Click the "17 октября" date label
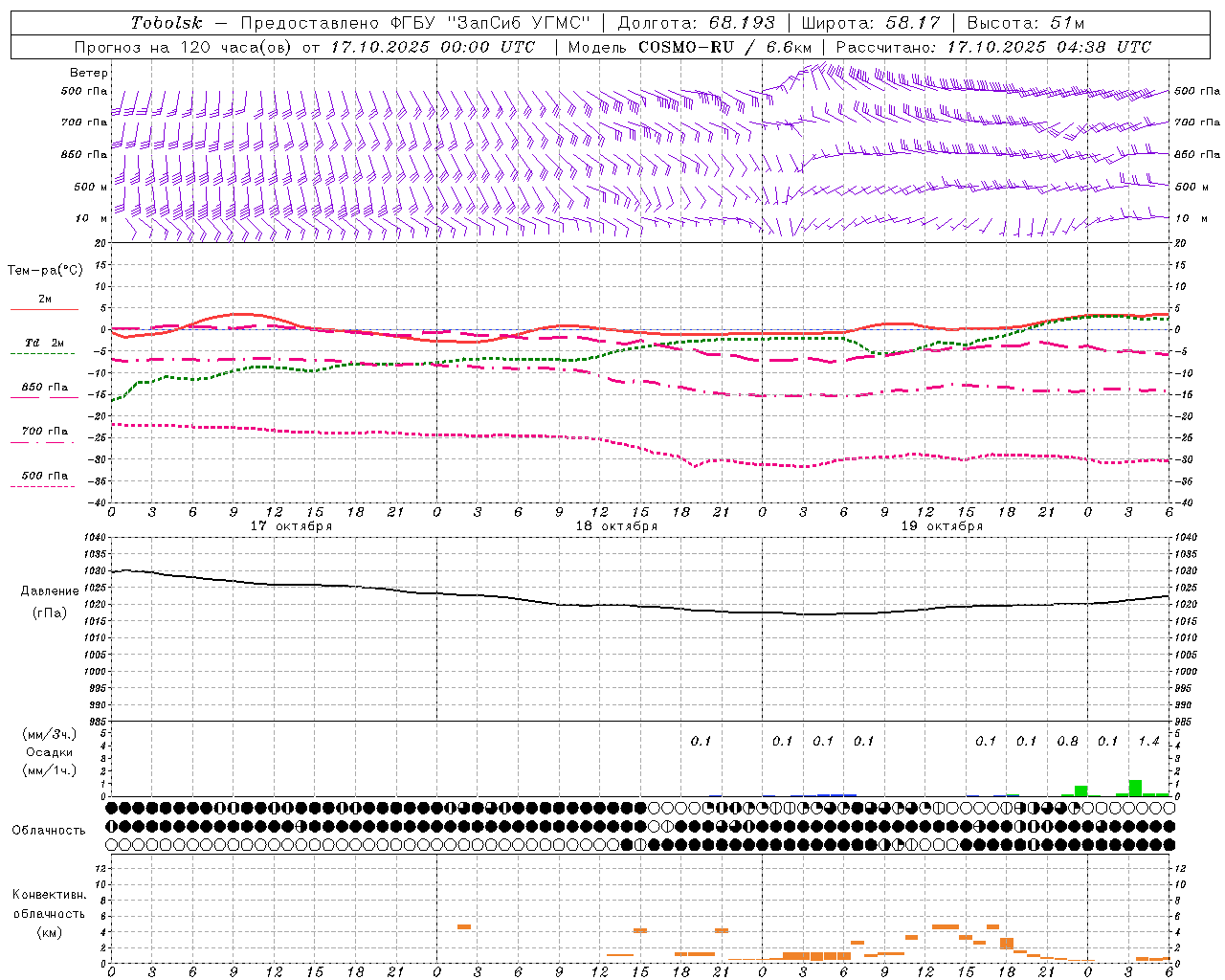 coord(291,526)
